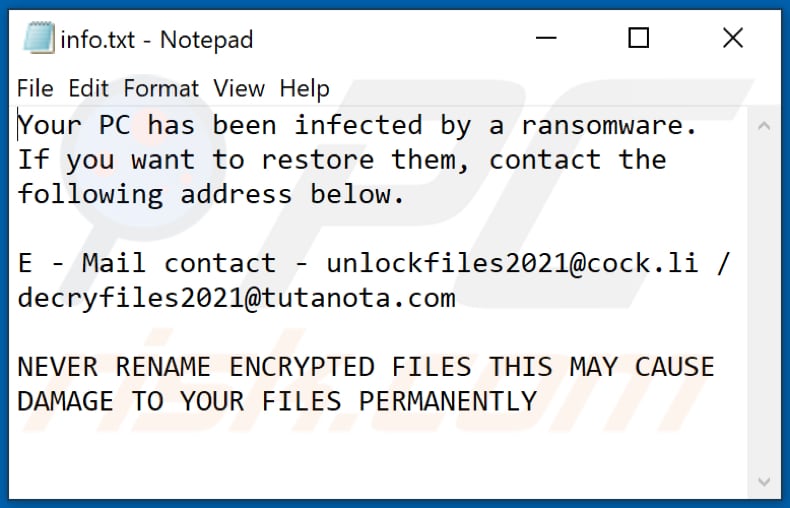The height and width of the screenshot is (508, 790).
Task: Click the scrollbar down arrow
Action: click(x=764, y=479)
